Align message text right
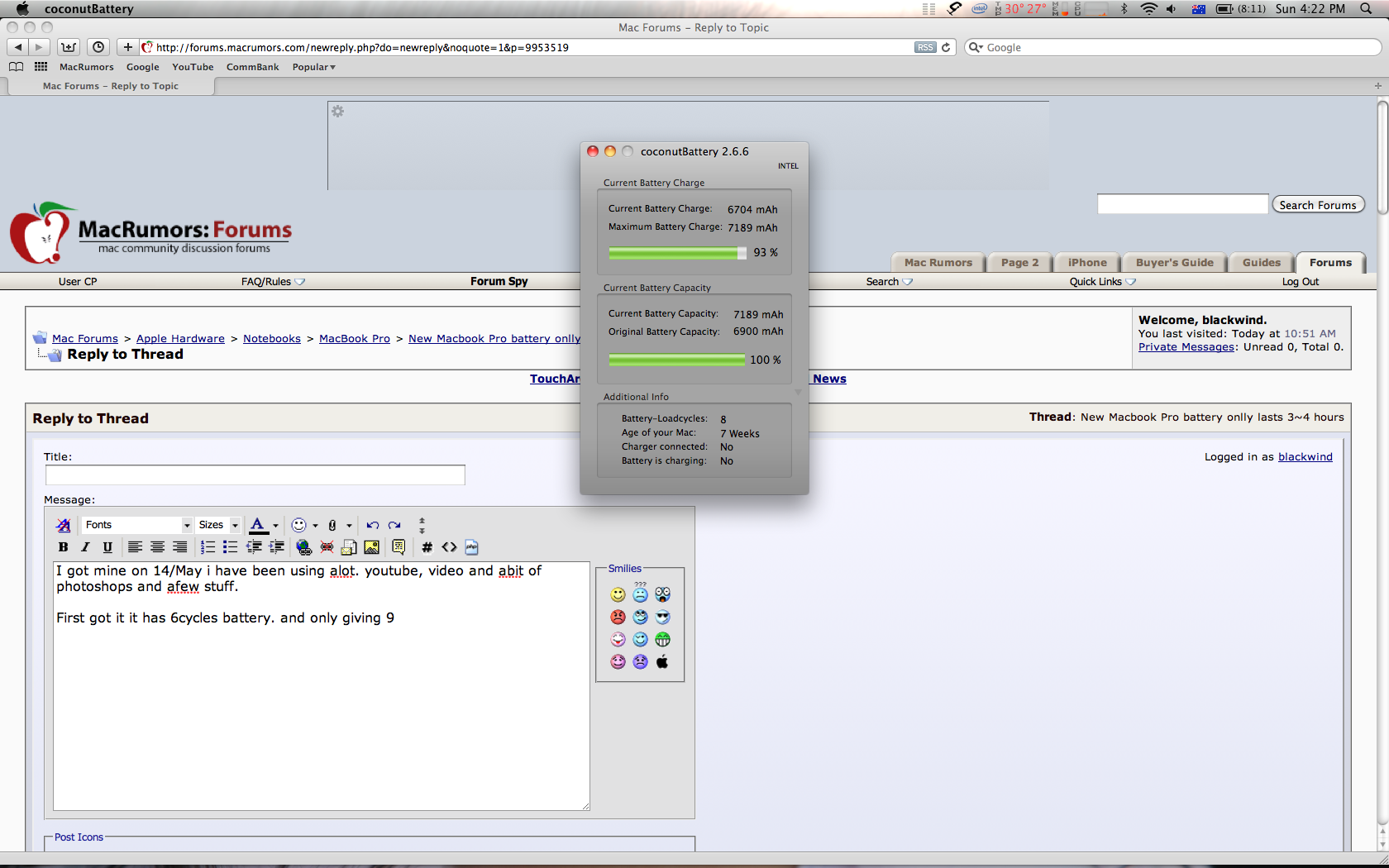 click(x=179, y=547)
